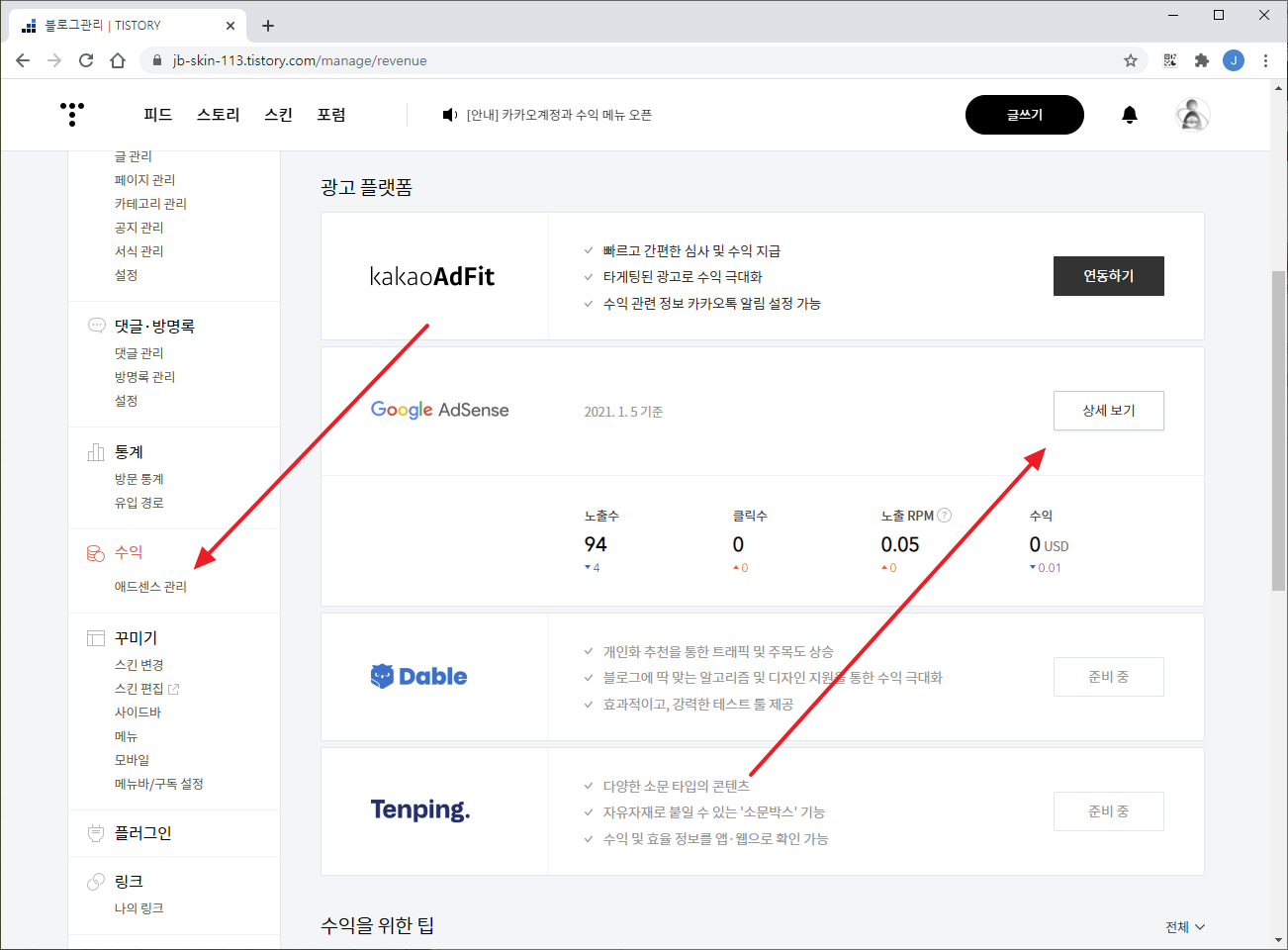Close the 블로그관리 TISTORY tab
Screen dimensions: 1288x950
[x=230, y=26]
